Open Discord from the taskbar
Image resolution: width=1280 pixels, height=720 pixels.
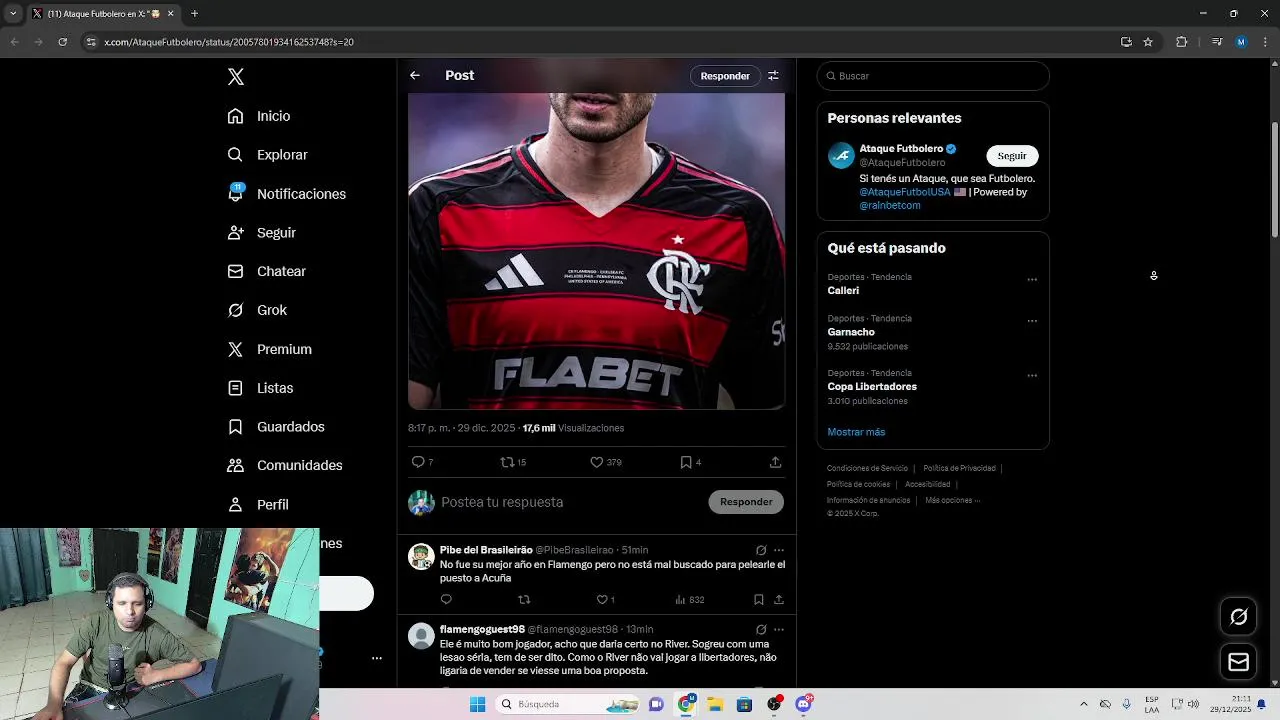pos(803,704)
